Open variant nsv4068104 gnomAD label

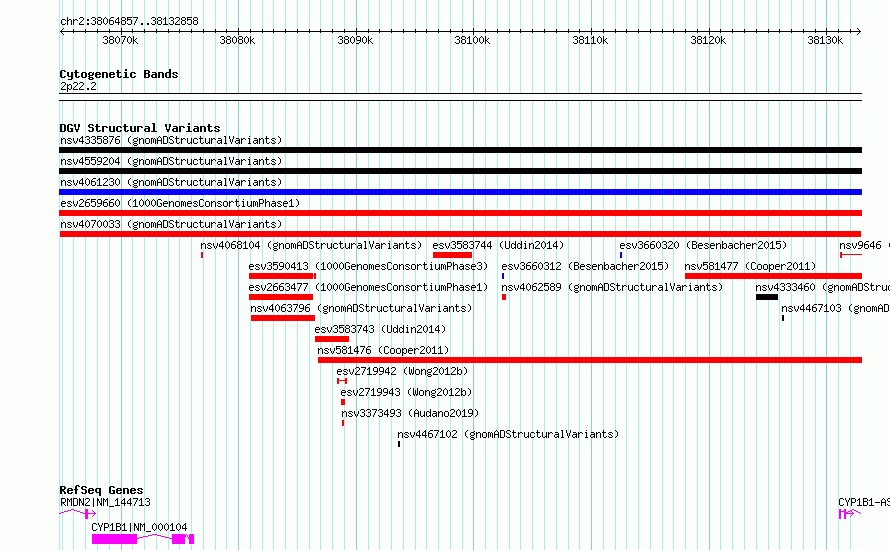[311, 245]
